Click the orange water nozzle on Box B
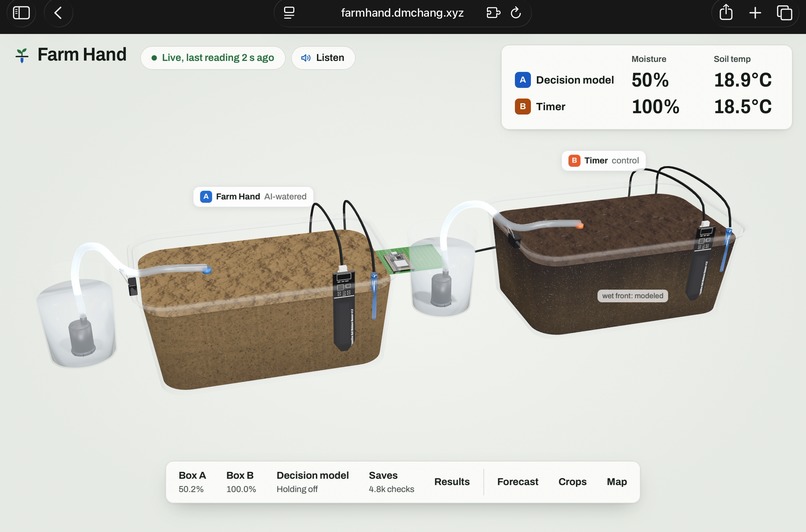 coord(579,225)
